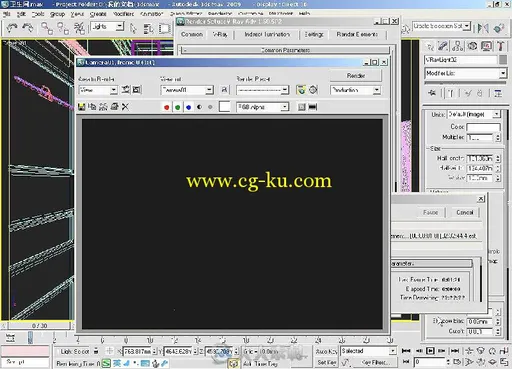Screen dimensions: 512x369
Task: Open the Lights selection filter dropdown
Action: pos(120,27)
